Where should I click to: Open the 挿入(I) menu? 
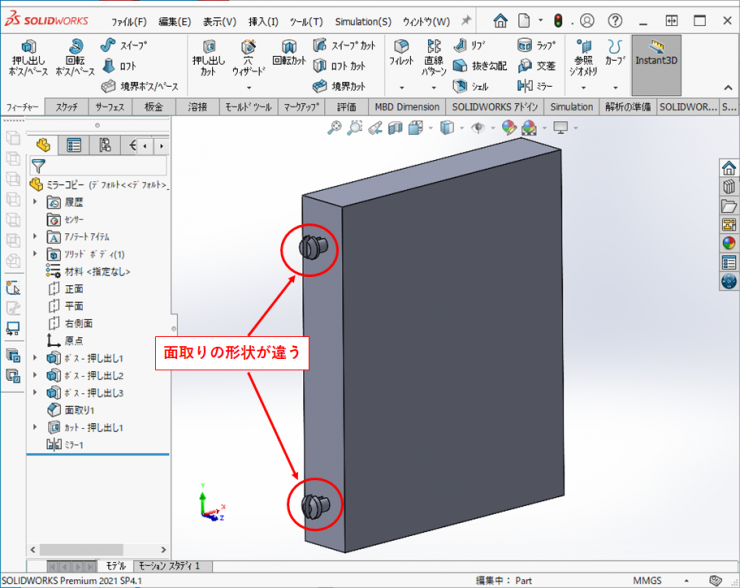264,21
